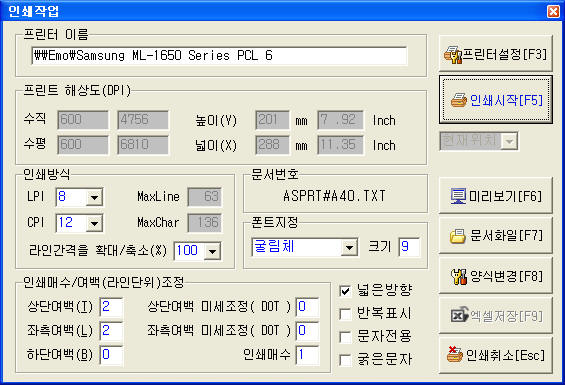The height and width of the screenshot is (385, 565).
Task: Click the monitor icon on 미리보기[F6]
Action: 458,196
